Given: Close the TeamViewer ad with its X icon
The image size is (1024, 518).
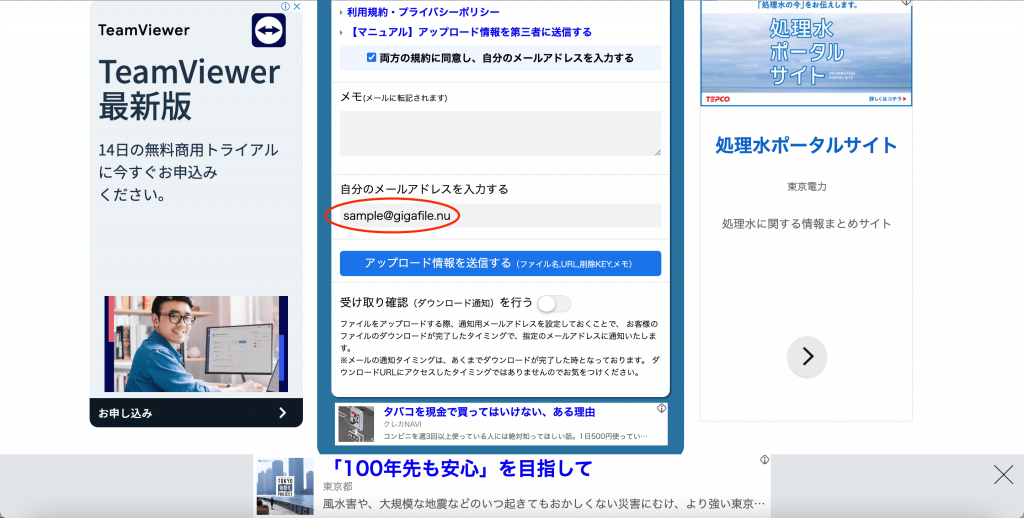Looking at the screenshot, I should 296,7.
